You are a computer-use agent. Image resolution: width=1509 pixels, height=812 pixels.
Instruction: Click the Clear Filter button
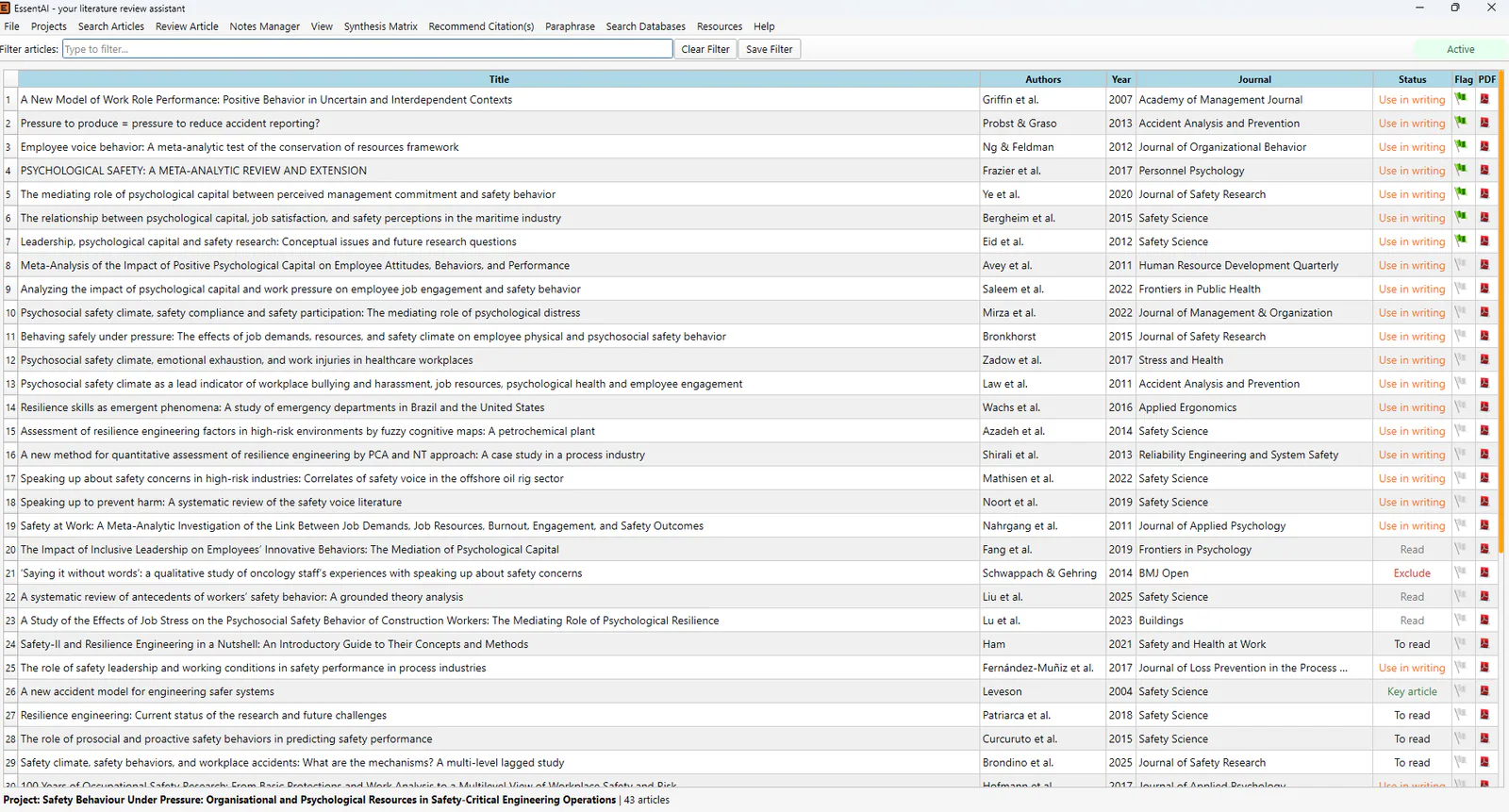click(705, 49)
